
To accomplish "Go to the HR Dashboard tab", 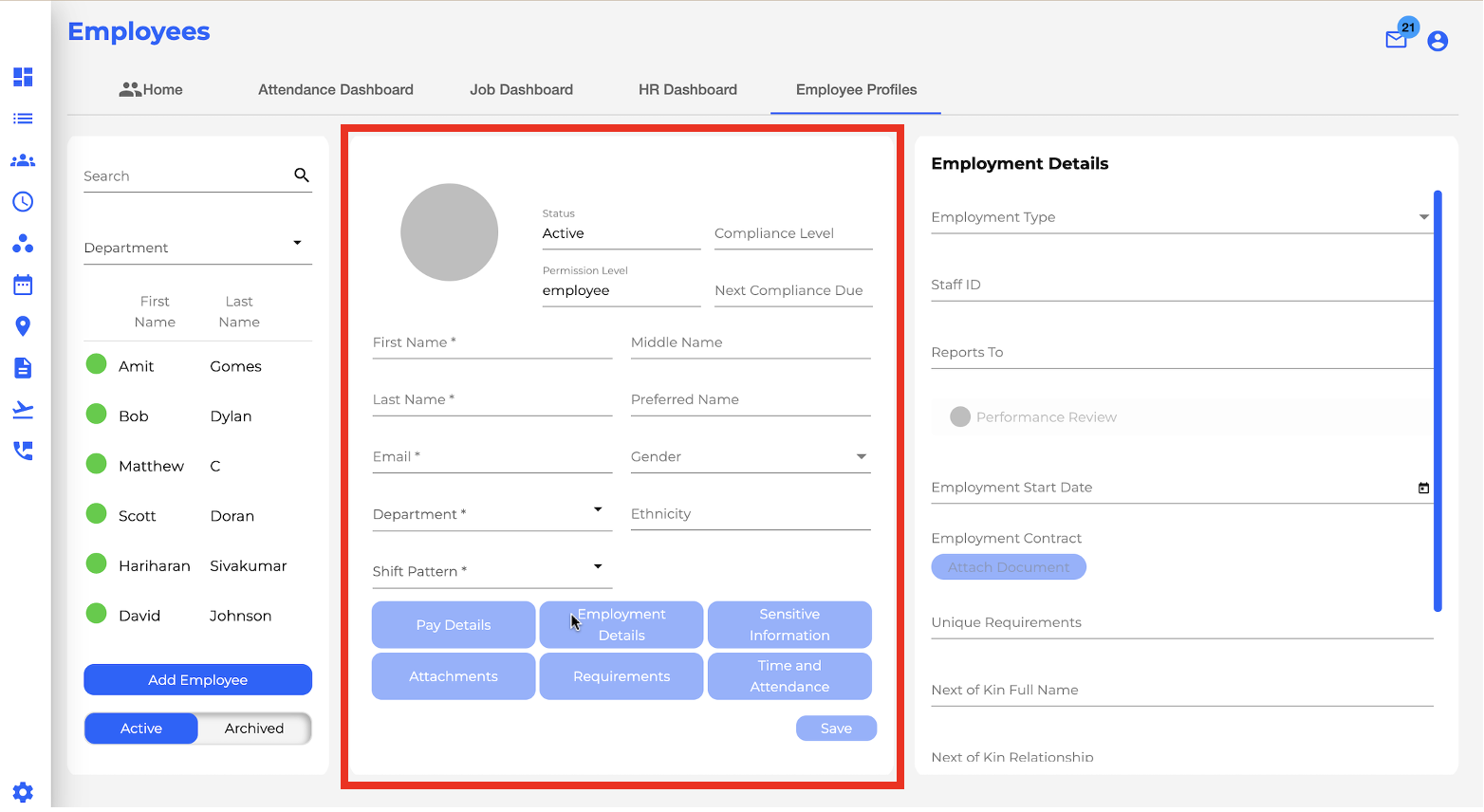I will tap(687, 90).
